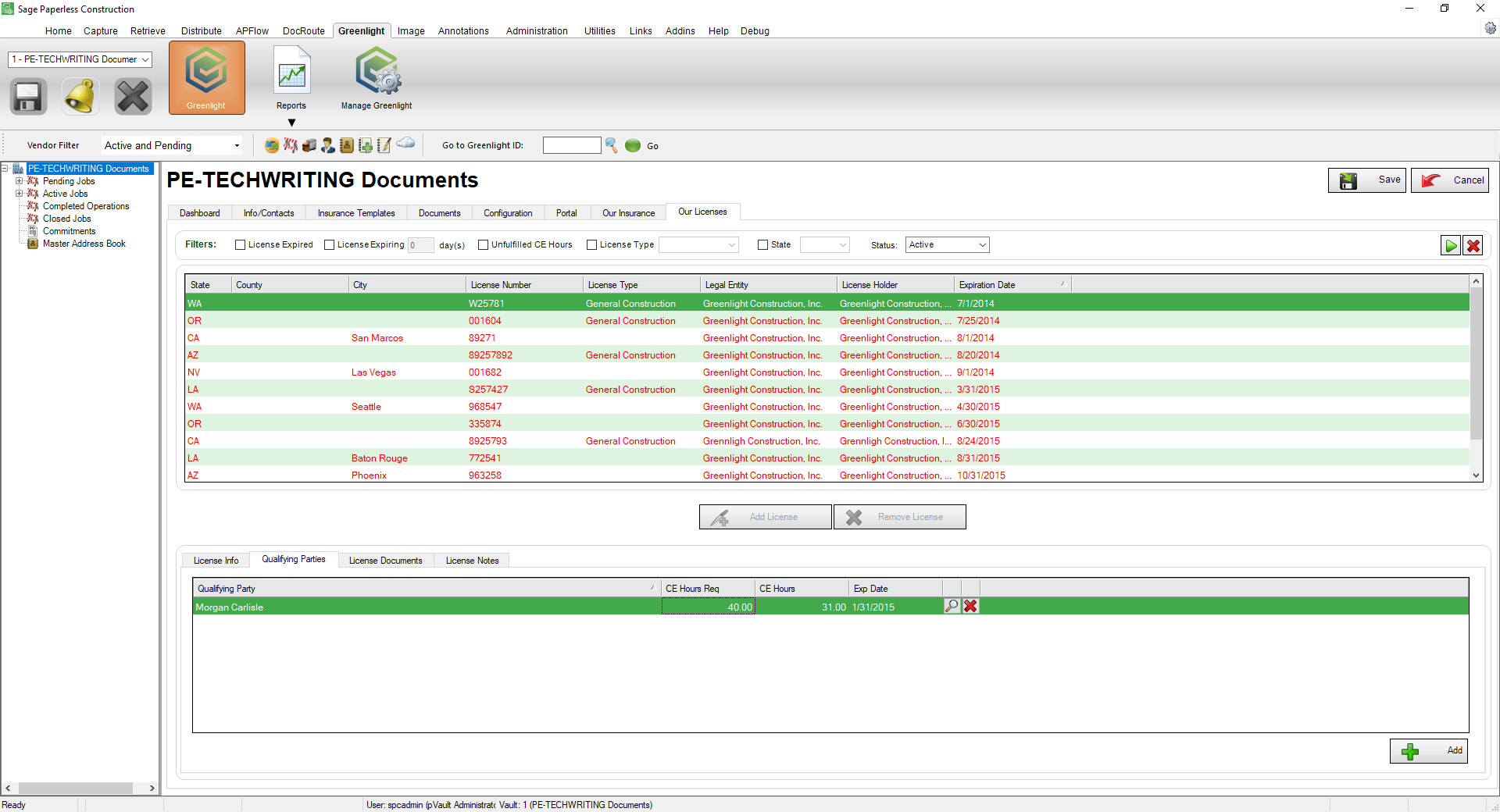The width and height of the screenshot is (1500, 812).
Task: Click the road barrier jobs toolbar icon
Action: [x=291, y=145]
